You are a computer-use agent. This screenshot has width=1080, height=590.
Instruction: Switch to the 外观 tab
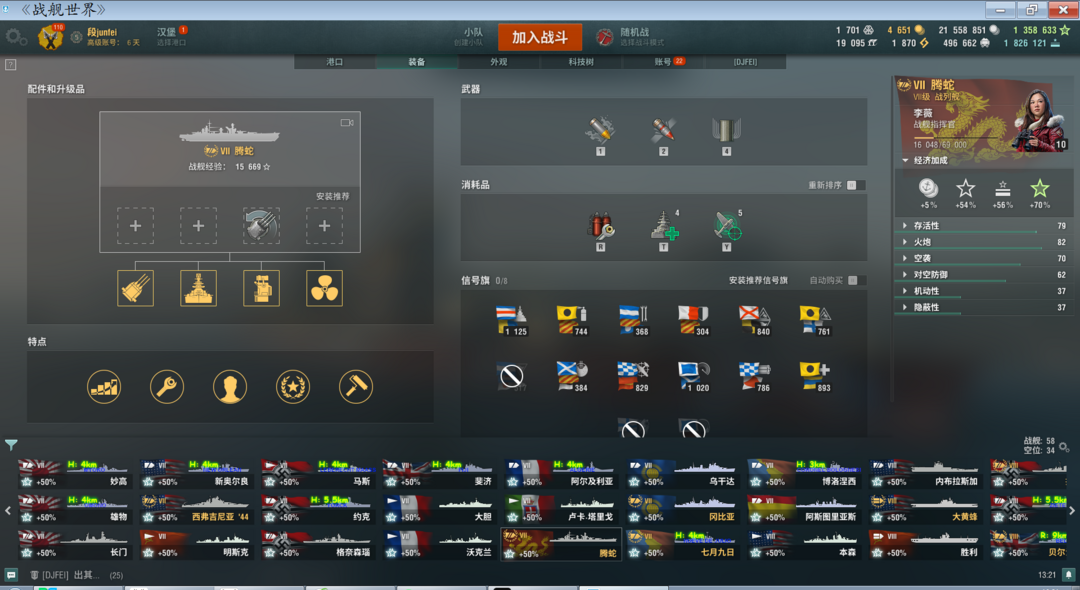(499, 62)
